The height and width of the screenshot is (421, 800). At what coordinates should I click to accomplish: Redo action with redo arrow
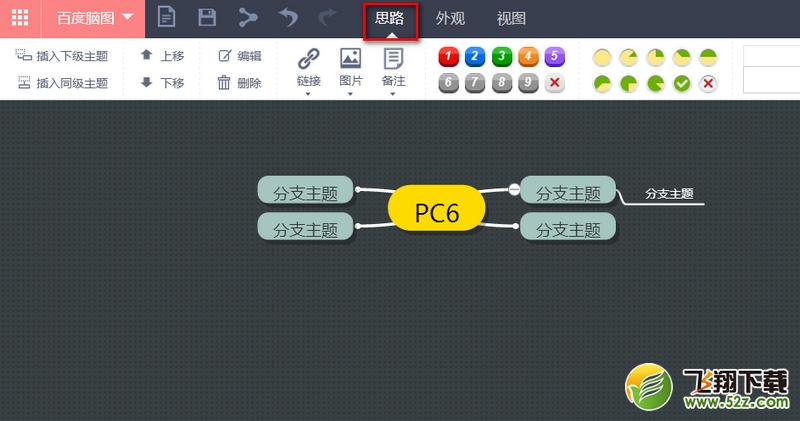(327, 17)
